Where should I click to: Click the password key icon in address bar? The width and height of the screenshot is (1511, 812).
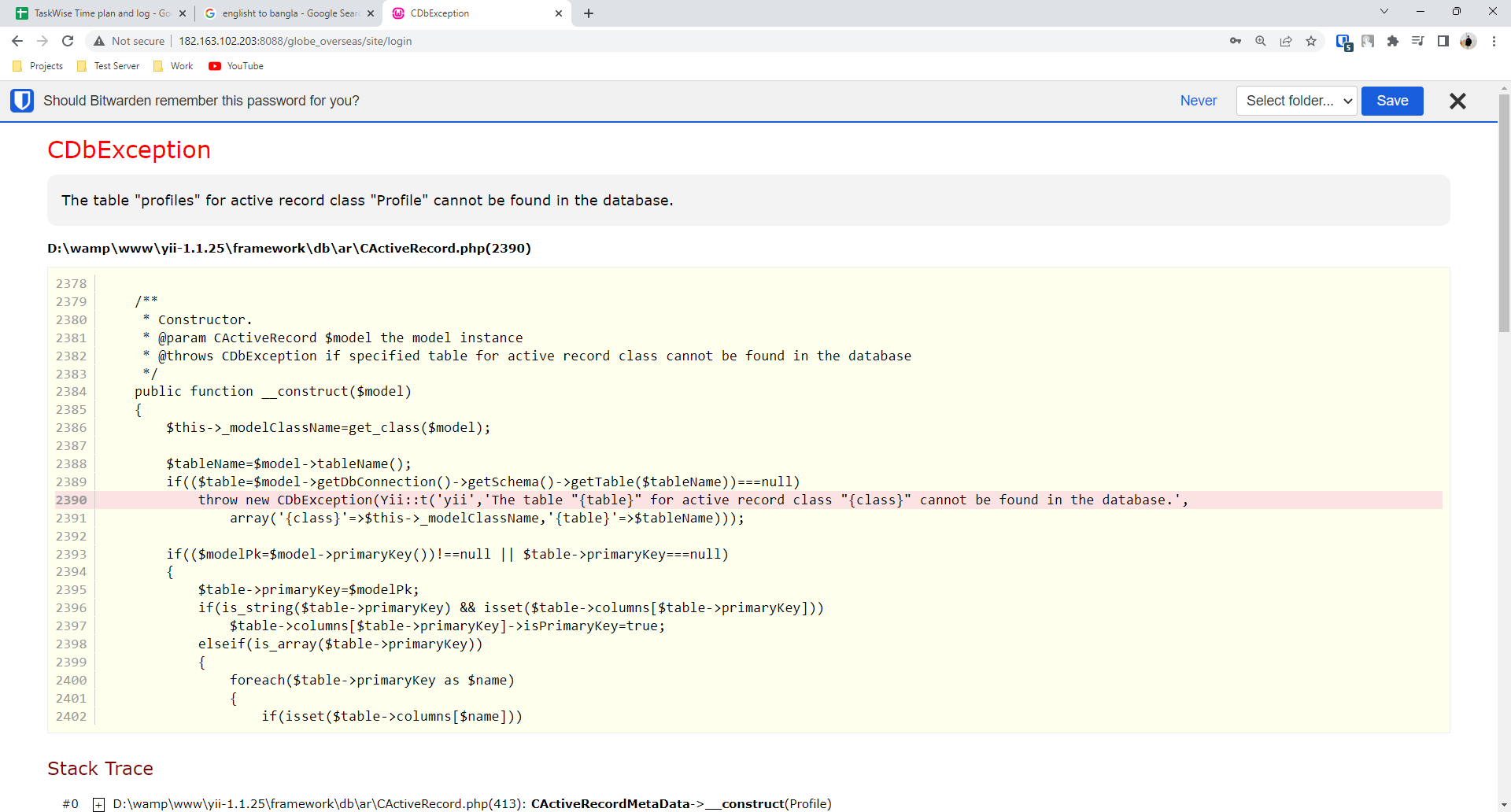[1236, 42]
